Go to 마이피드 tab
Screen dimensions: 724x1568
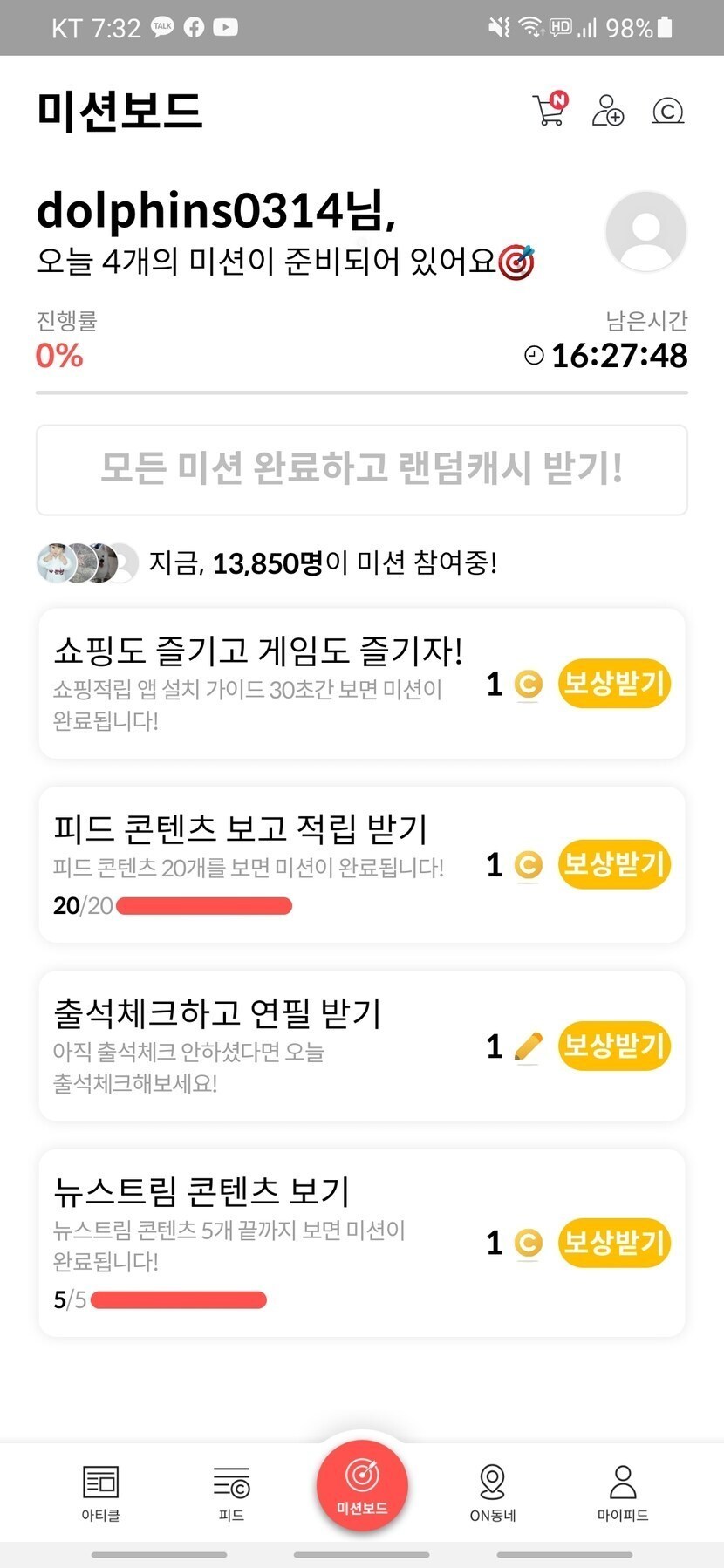(x=623, y=1492)
